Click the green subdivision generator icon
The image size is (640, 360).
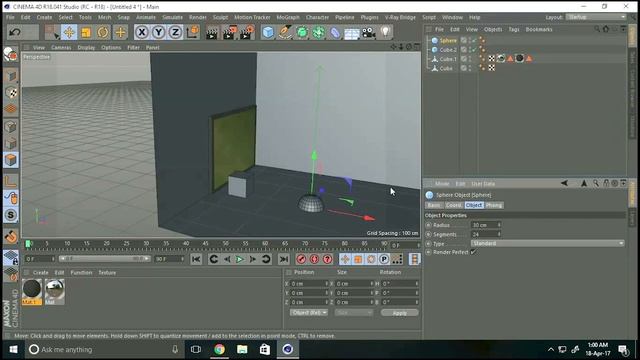pos(302,32)
